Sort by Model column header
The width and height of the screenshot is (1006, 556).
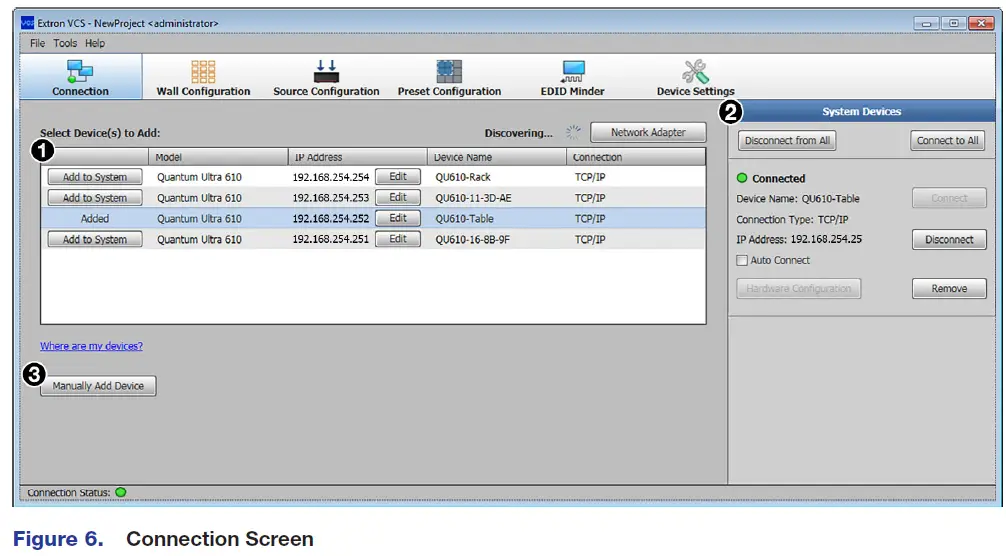click(x=218, y=157)
